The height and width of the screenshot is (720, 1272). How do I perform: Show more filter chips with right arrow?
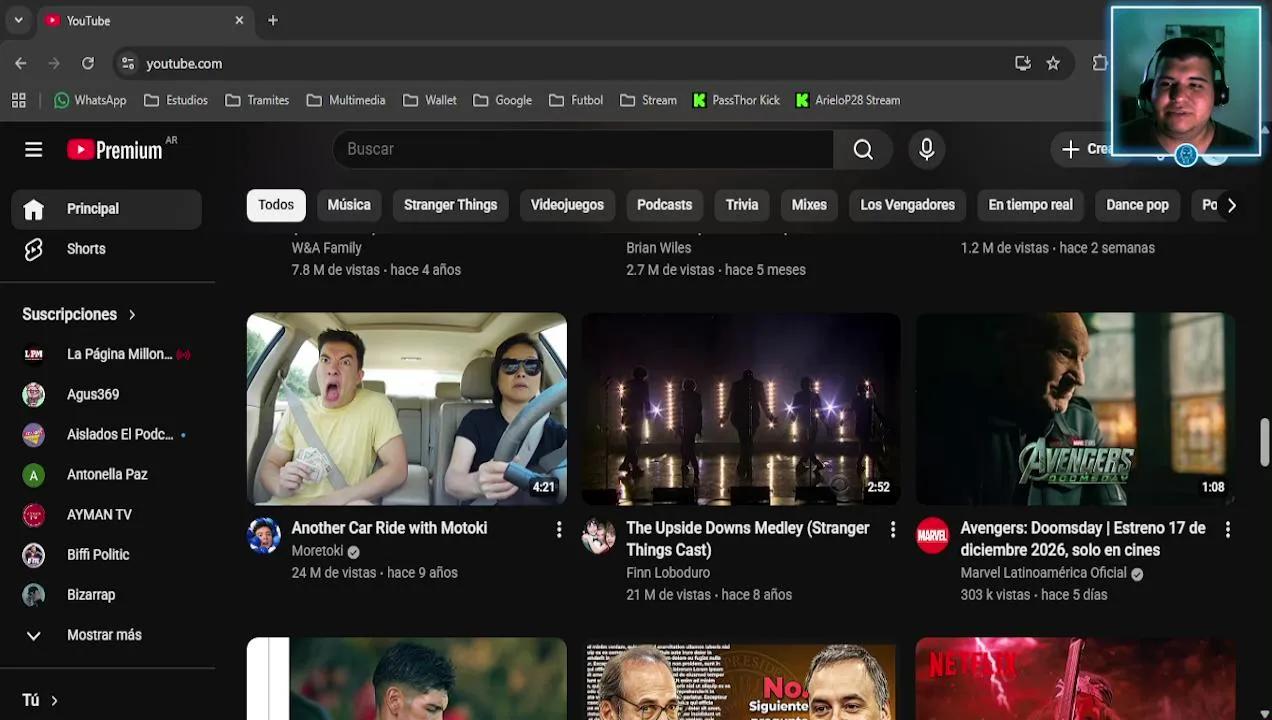[1231, 205]
